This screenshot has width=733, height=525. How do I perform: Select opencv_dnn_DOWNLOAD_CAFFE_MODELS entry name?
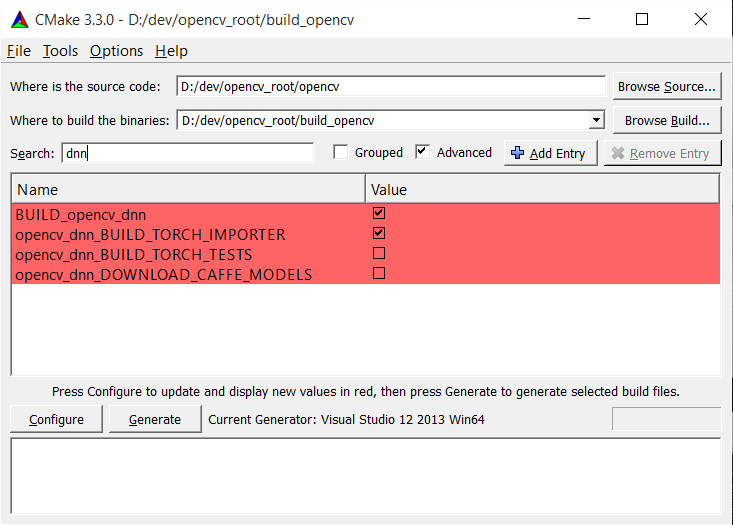tap(164, 274)
